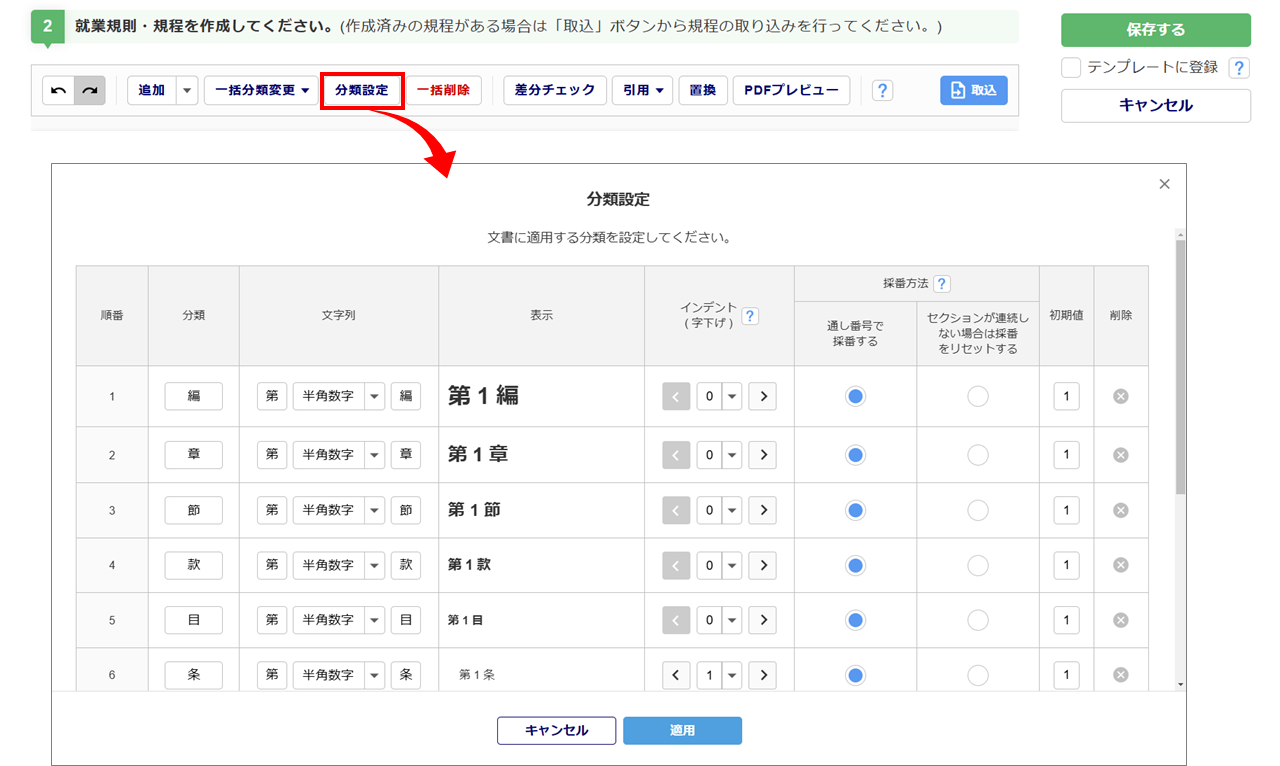Open the 引用 menu

click(641, 90)
